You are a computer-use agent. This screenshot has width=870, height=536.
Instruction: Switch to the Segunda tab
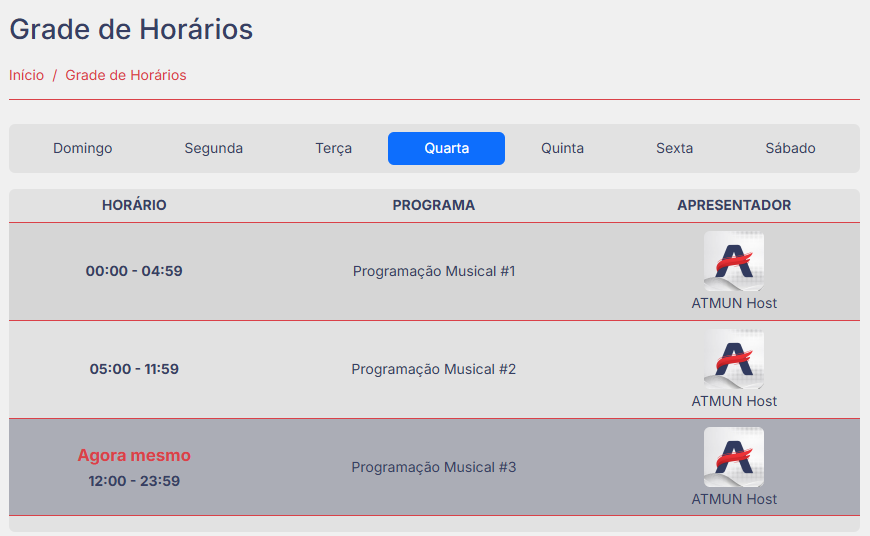(214, 148)
